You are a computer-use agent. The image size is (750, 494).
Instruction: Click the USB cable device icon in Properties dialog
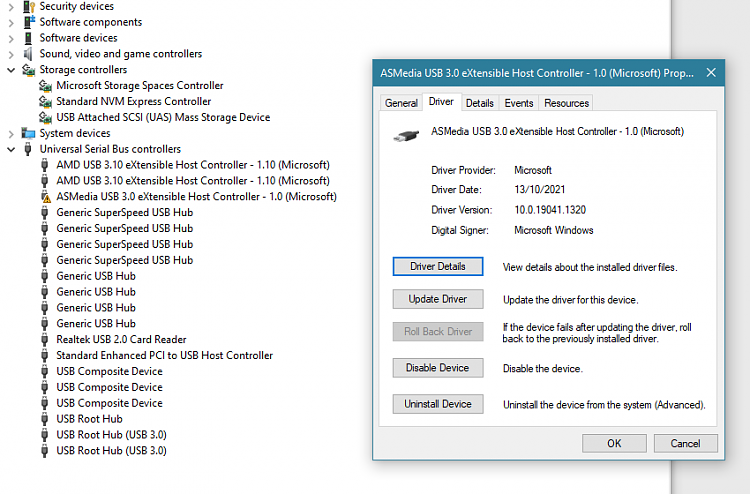406,136
